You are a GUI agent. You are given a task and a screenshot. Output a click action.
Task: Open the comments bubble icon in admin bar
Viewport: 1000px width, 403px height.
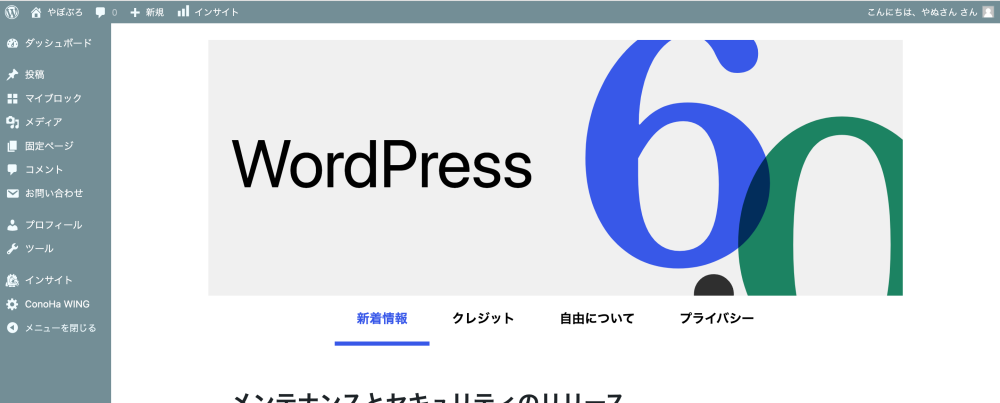[100, 12]
